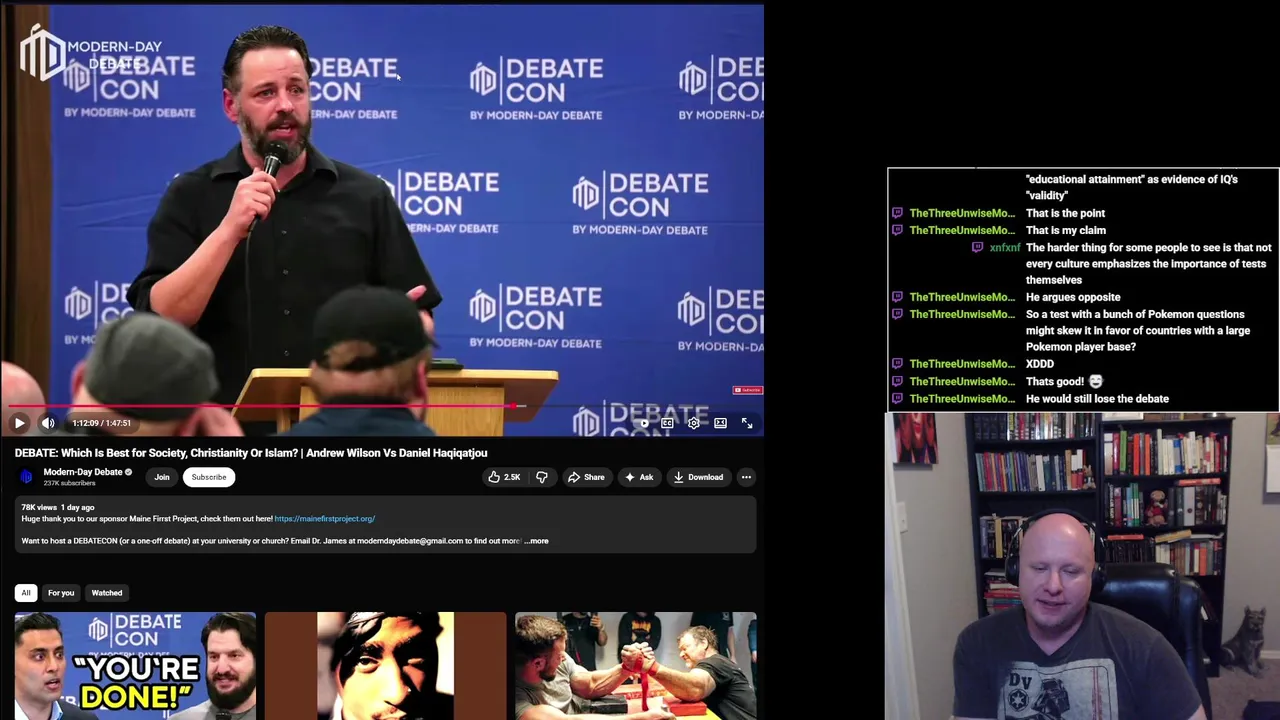Turn on closed captions
1280x720 pixels.
coord(667,423)
